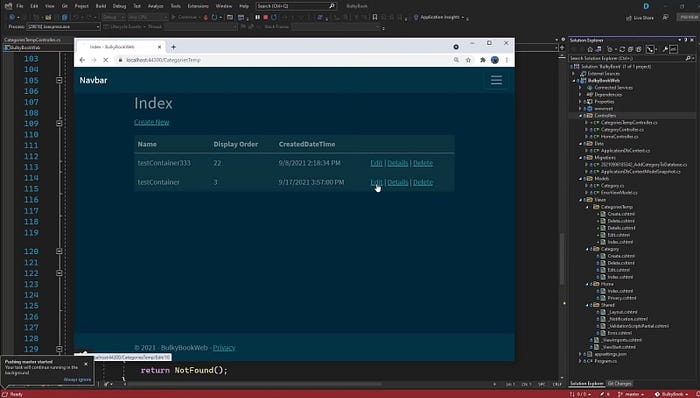The width and height of the screenshot is (700, 398).
Task: Collapse the Migrations folder
Action: 580,158
